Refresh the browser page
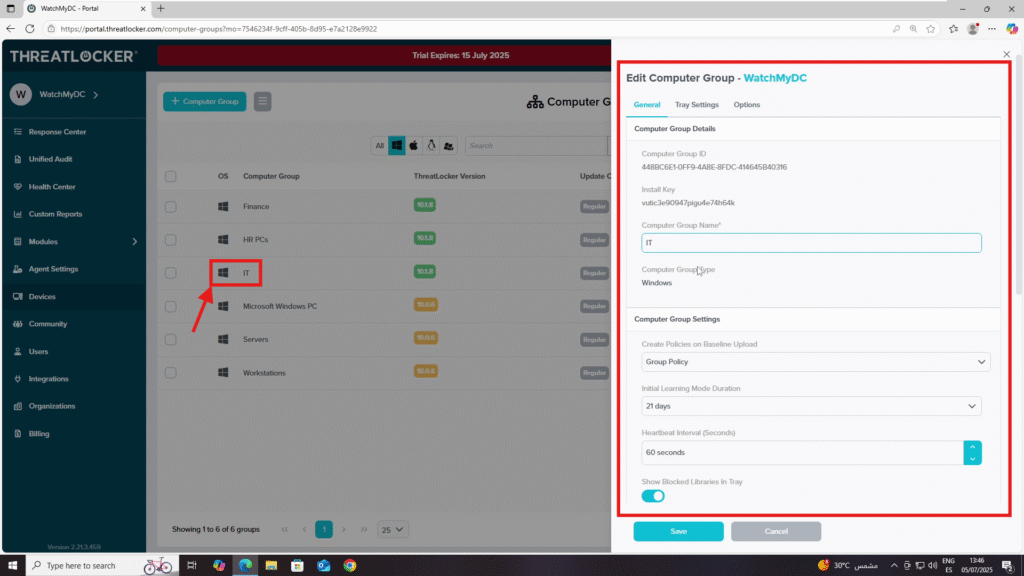Image resolution: width=1024 pixels, height=576 pixels. pos(29,29)
